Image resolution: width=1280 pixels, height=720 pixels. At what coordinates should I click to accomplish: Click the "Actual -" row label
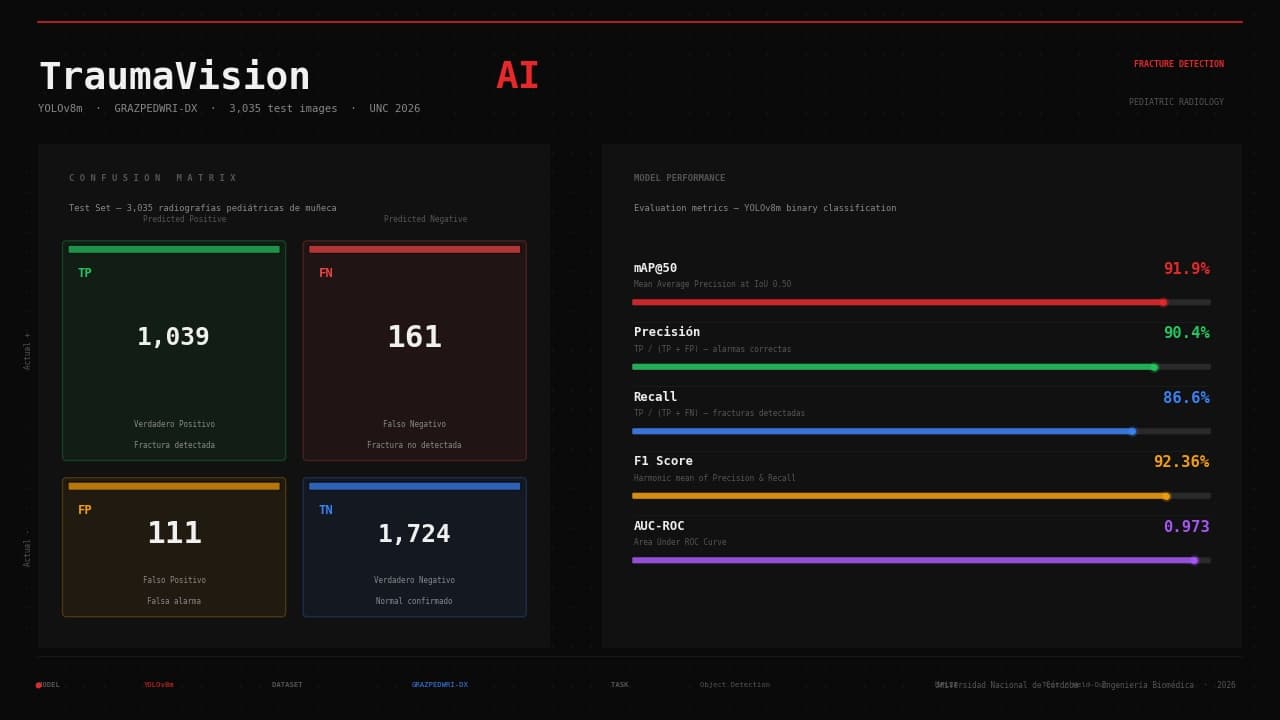(27, 548)
